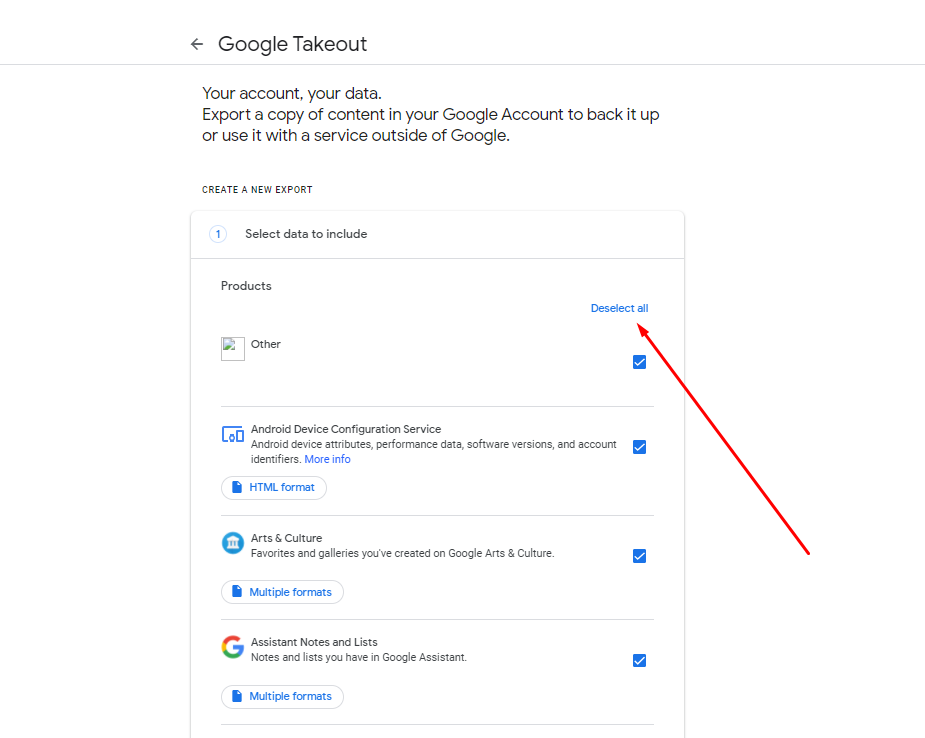Follow the More info link
Image resolution: width=925 pixels, height=738 pixels.
pyautogui.click(x=327, y=459)
